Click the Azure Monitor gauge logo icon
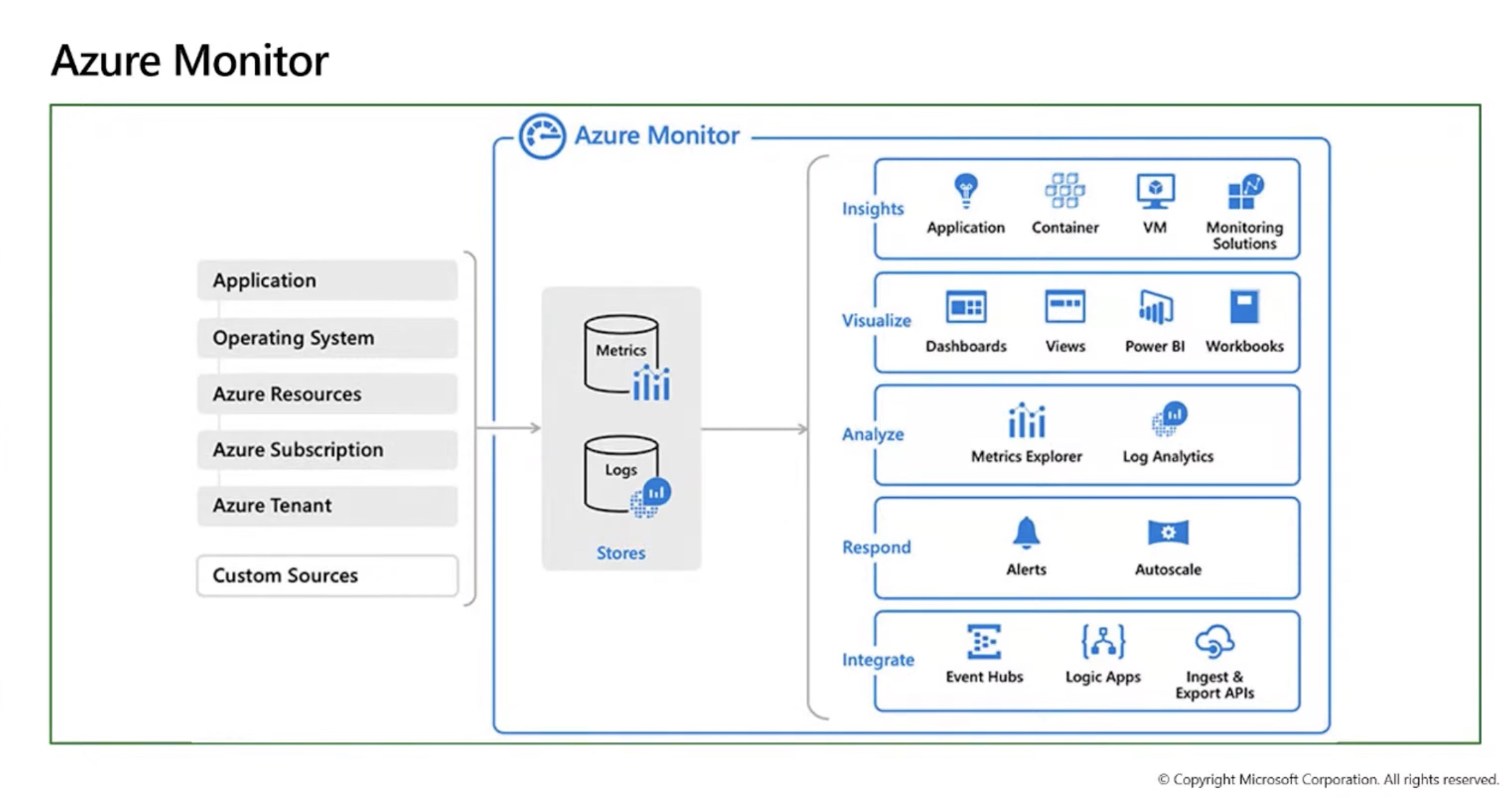Screen dimensions: 1512x808 coord(541,136)
